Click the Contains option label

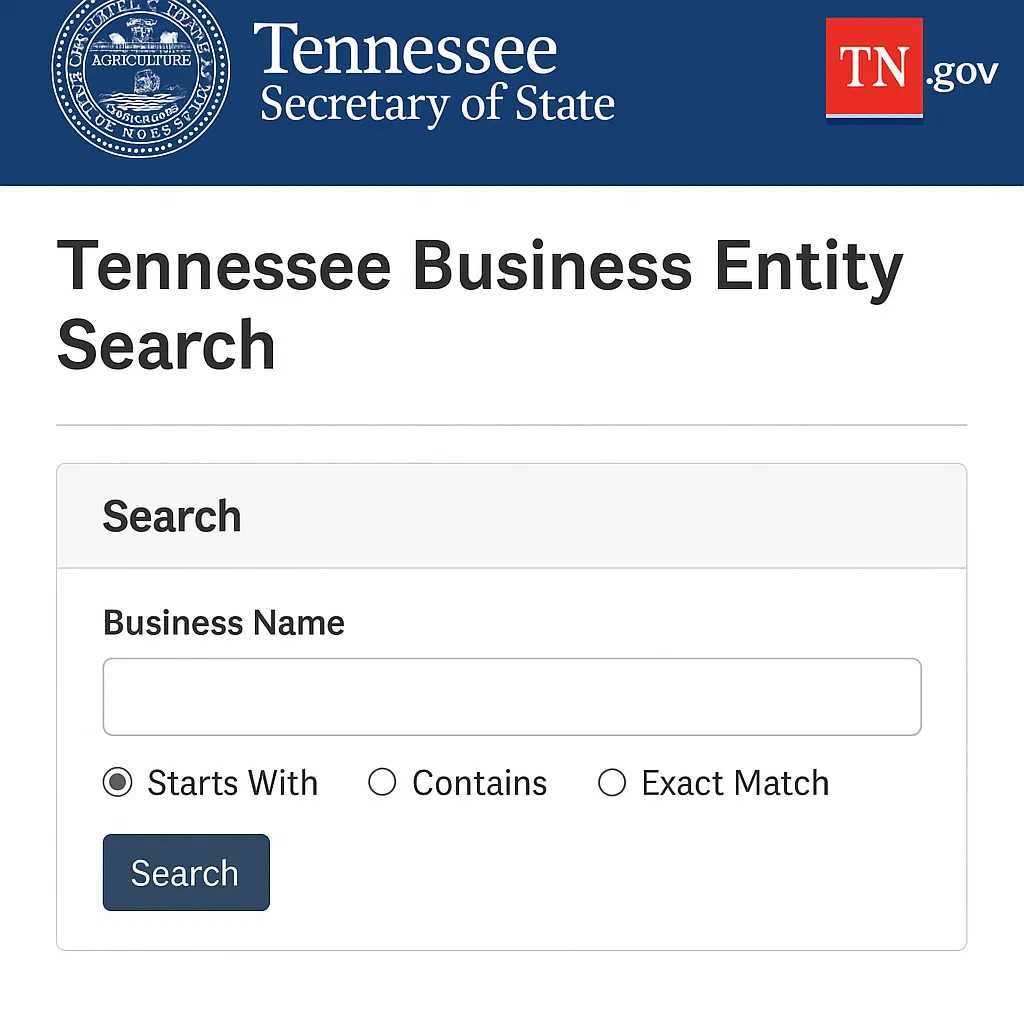point(479,783)
